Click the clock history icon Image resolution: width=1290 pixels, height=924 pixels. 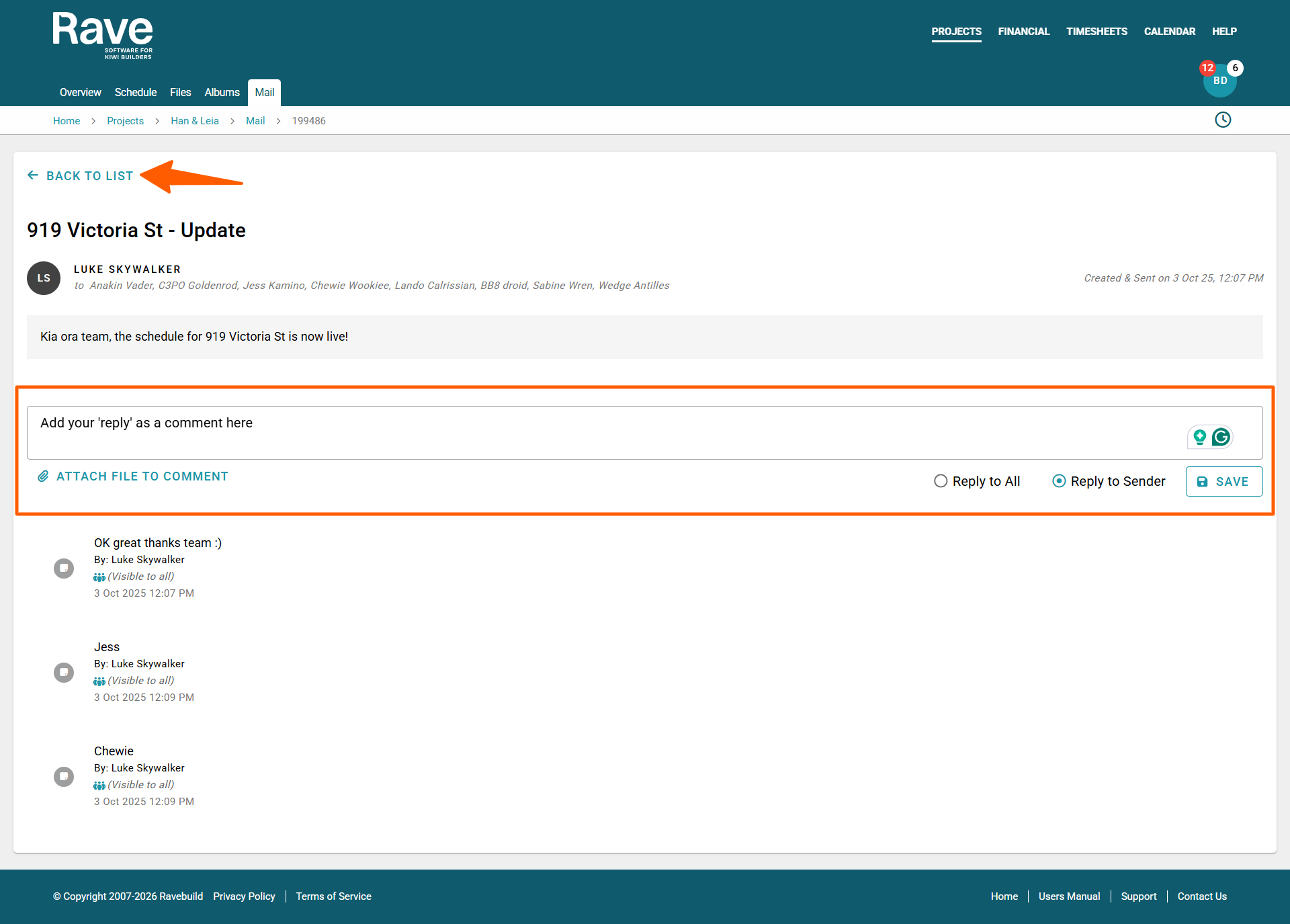coord(1223,120)
